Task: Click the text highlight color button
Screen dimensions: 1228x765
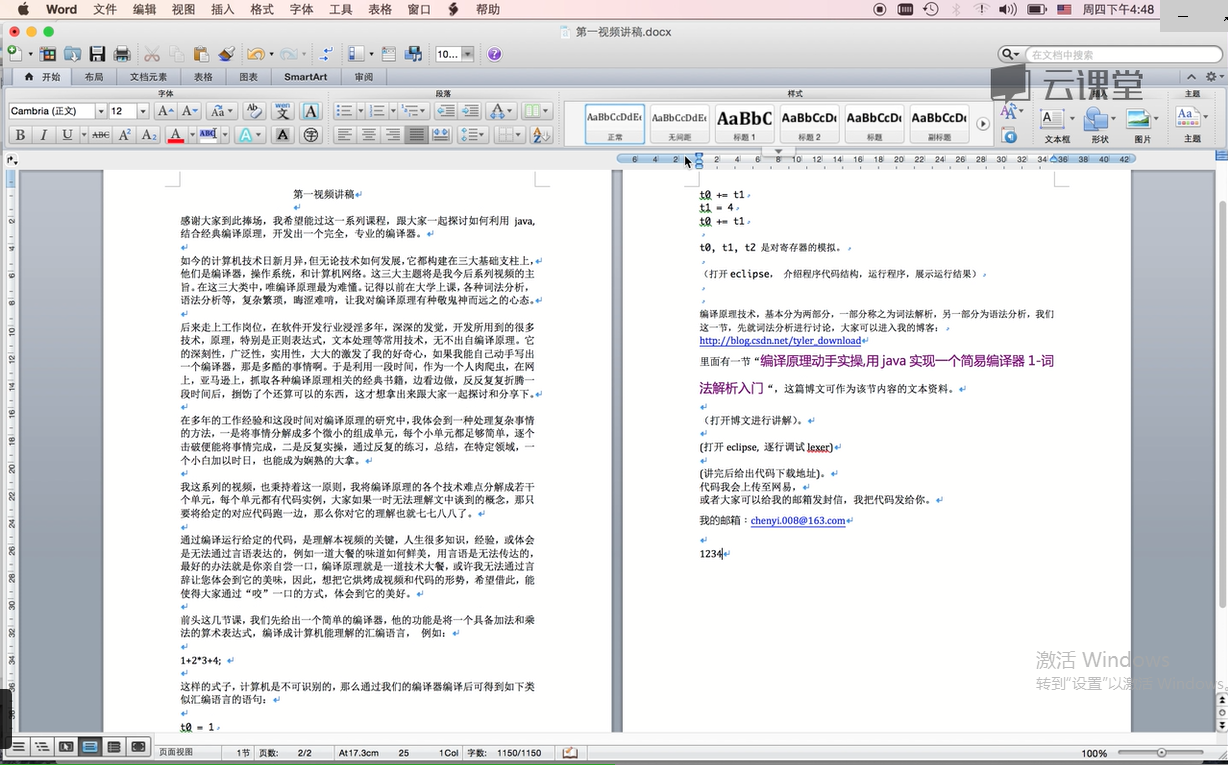Action: click(208, 135)
